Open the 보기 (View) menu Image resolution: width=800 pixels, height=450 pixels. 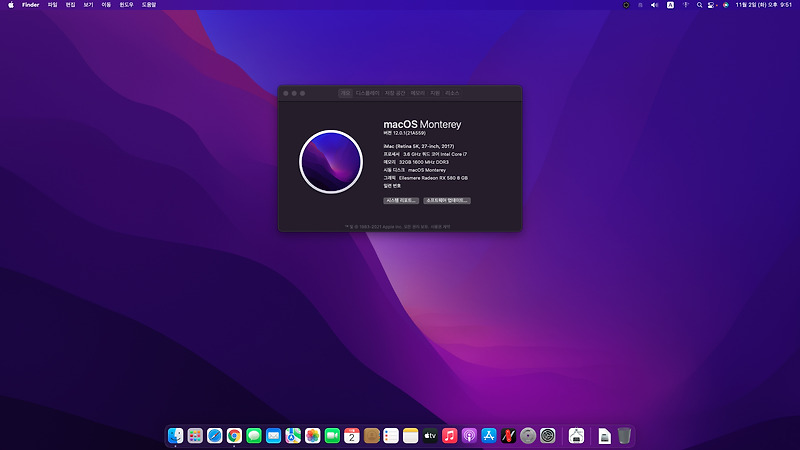tap(88, 5)
